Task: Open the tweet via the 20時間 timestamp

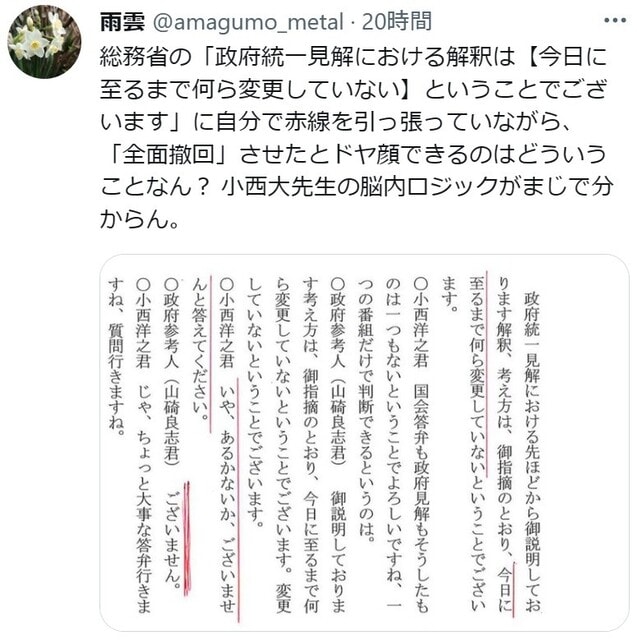Action: coord(397,22)
